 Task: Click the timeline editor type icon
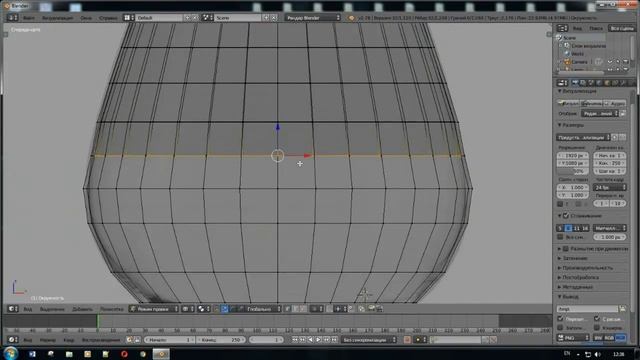click(13, 340)
